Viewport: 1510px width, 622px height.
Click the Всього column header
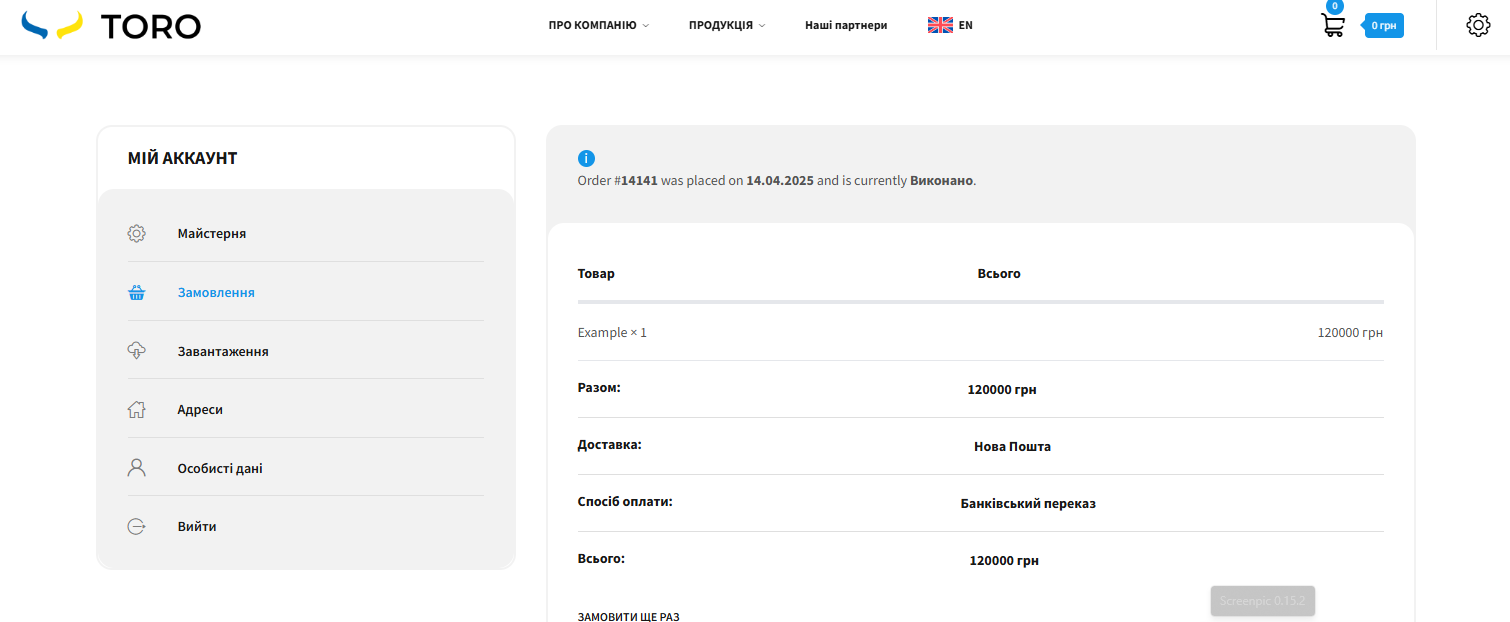(999, 273)
